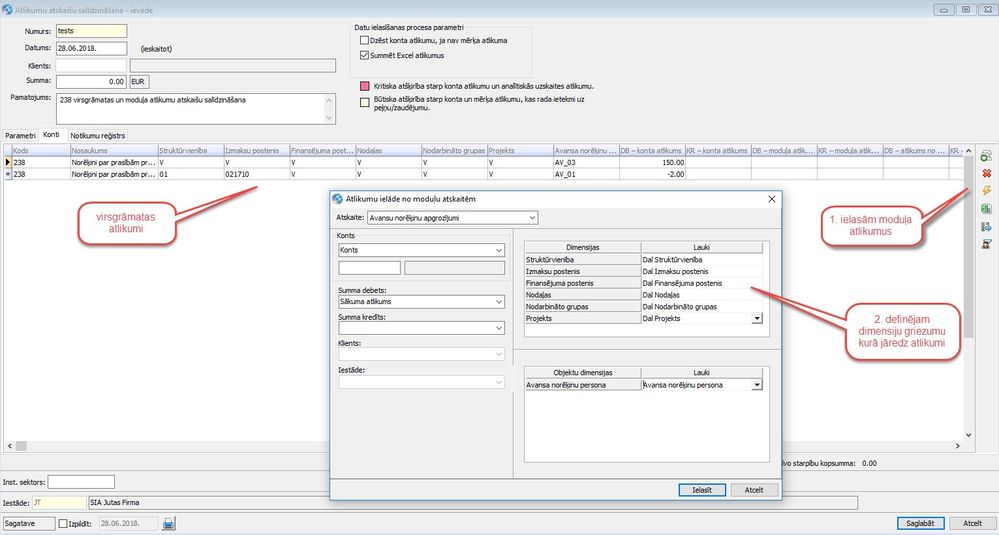Viewport: 999px width, 535px height.
Task: Click the red X delete row icon
Action: [x=985, y=174]
